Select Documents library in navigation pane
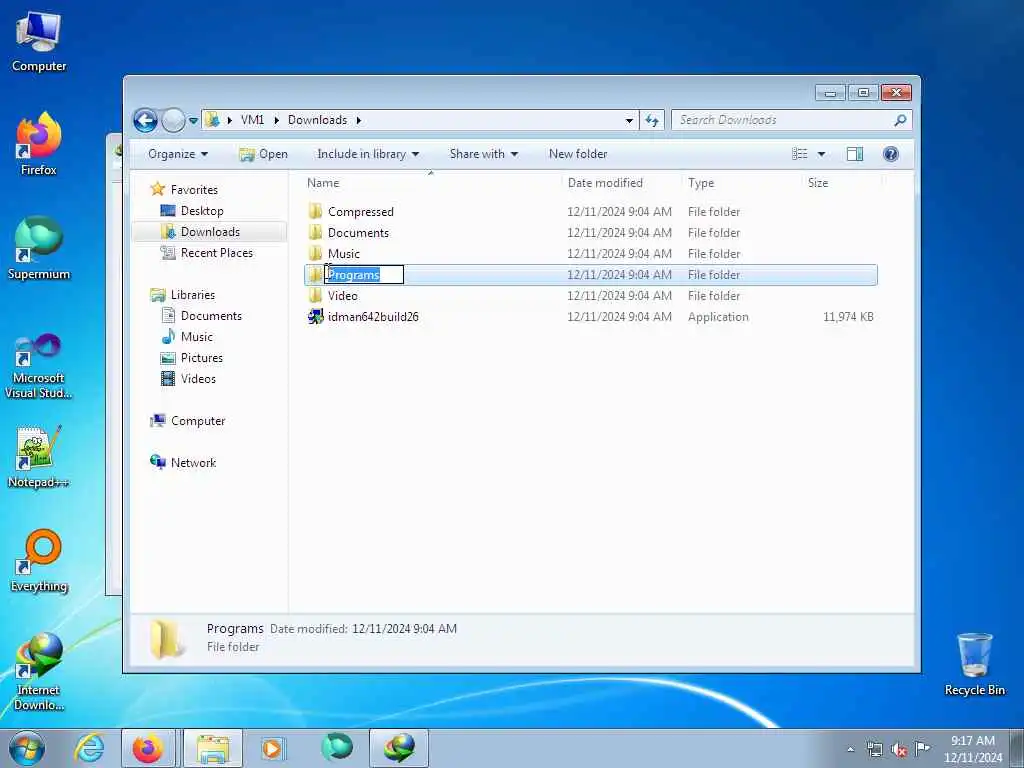This screenshot has height=768, width=1024. click(211, 315)
